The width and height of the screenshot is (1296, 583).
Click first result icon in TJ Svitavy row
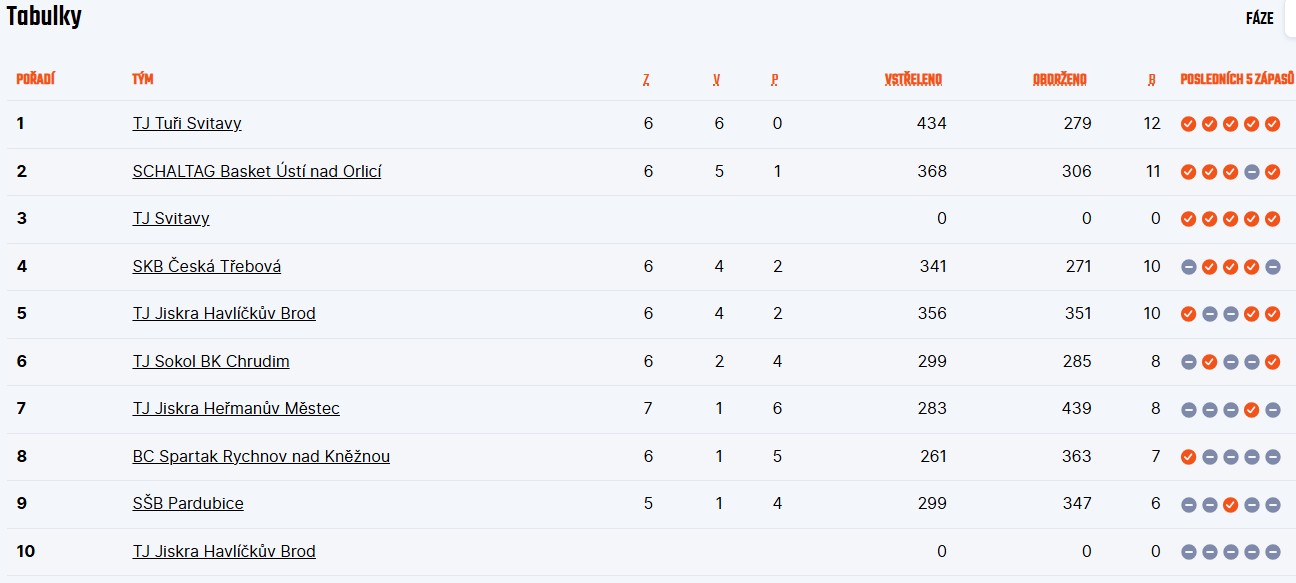pos(1188,219)
